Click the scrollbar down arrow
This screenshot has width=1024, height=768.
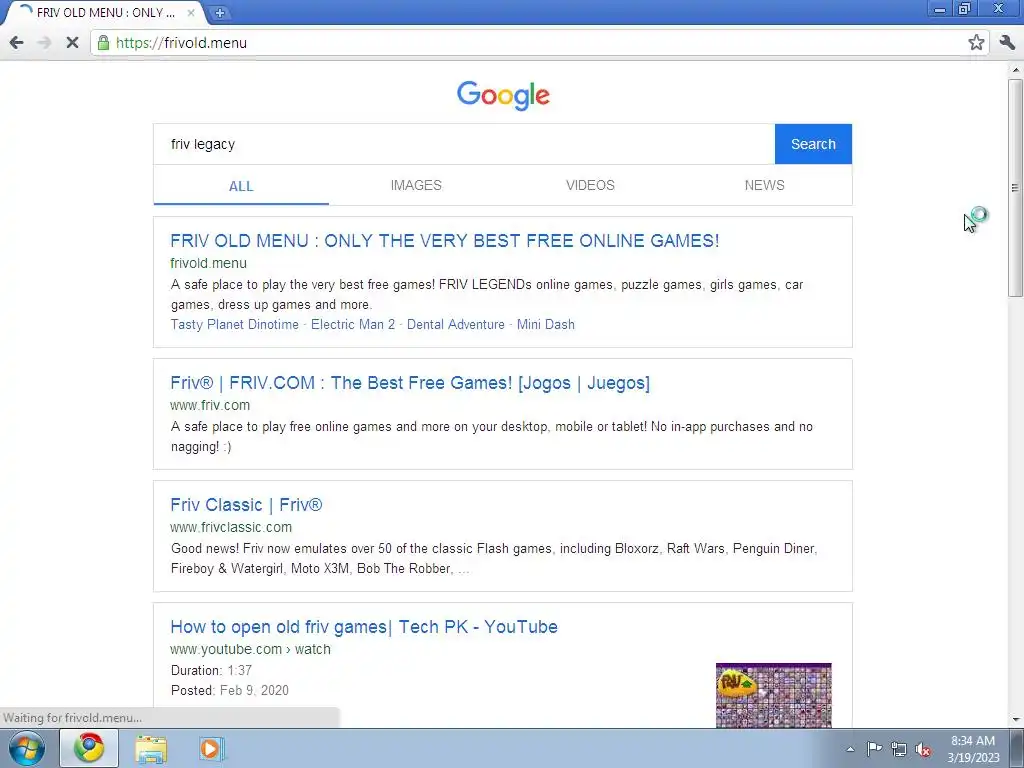pos(1015,720)
